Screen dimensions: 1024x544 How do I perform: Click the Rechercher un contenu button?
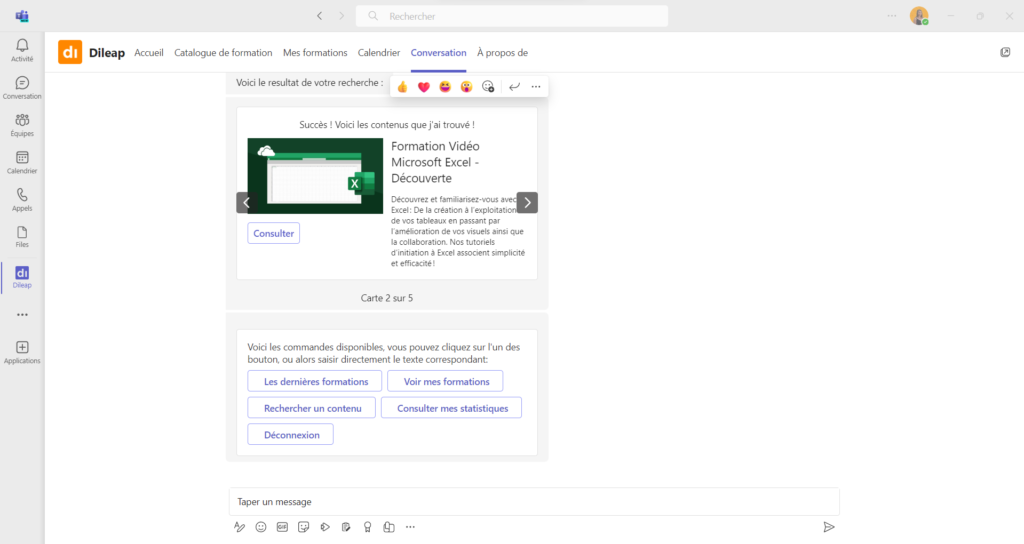click(x=311, y=408)
